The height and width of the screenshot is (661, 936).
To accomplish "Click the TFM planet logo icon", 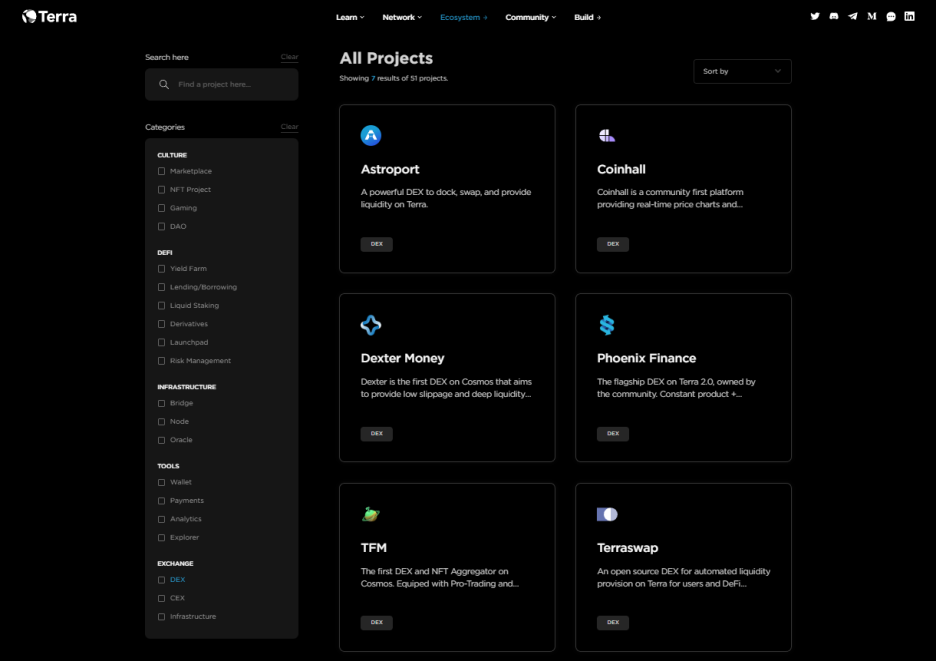I will coord(371,514).
